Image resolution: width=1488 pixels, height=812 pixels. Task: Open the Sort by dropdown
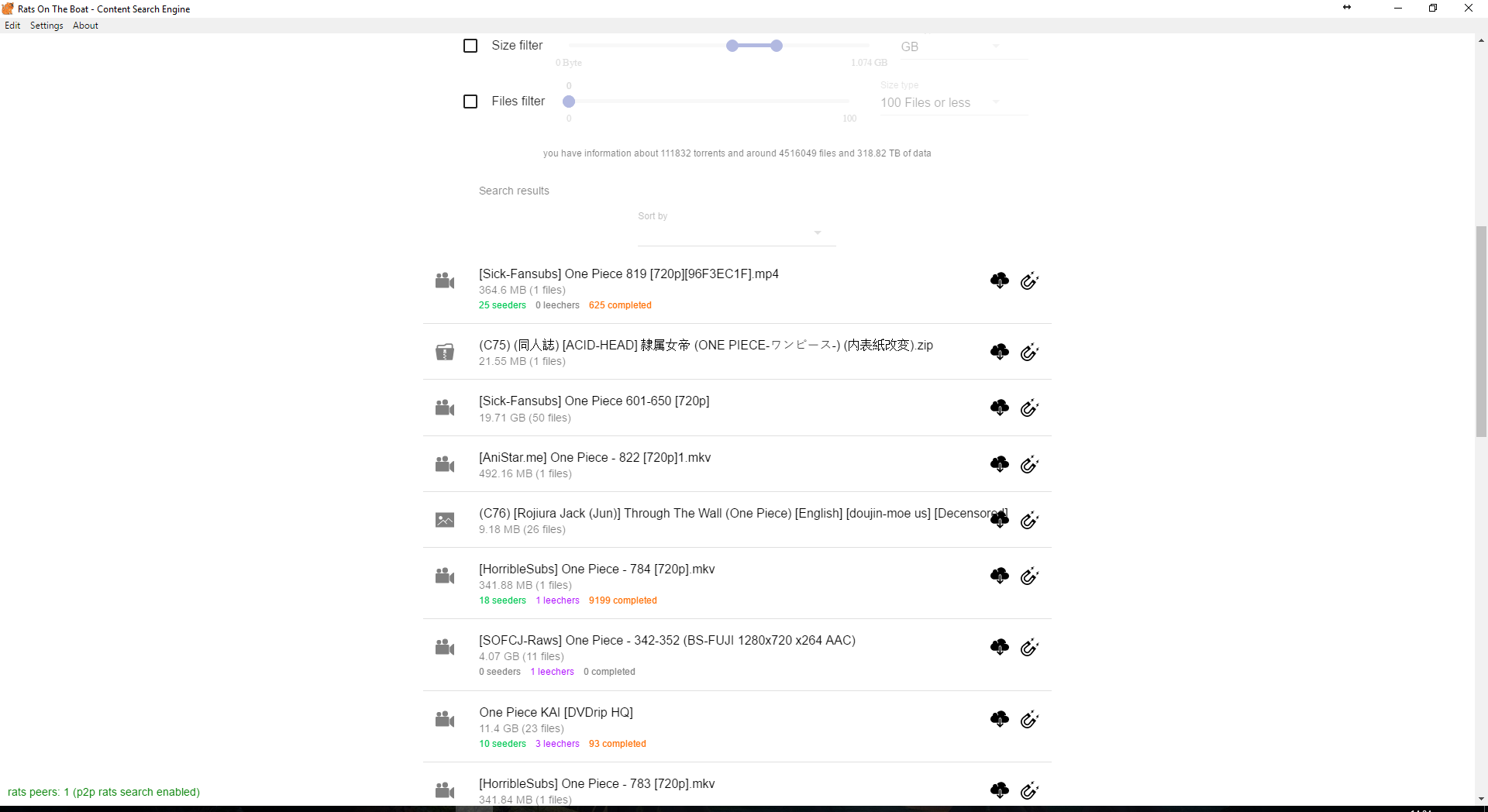[736, 232]
